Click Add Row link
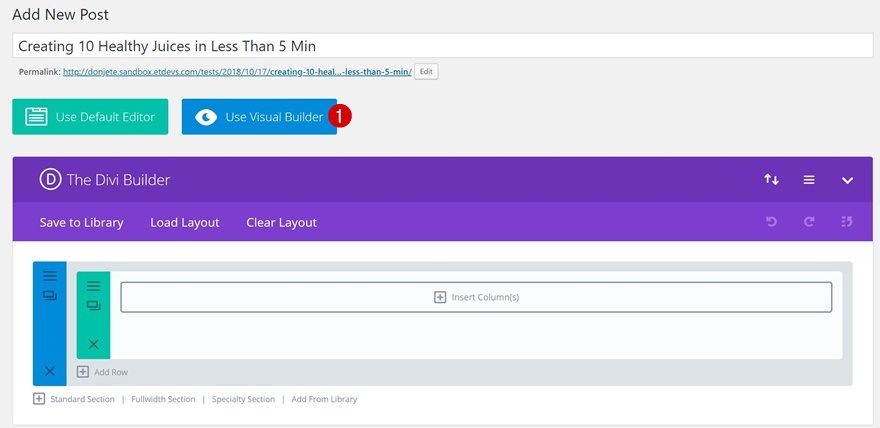 tap(111, 372)
